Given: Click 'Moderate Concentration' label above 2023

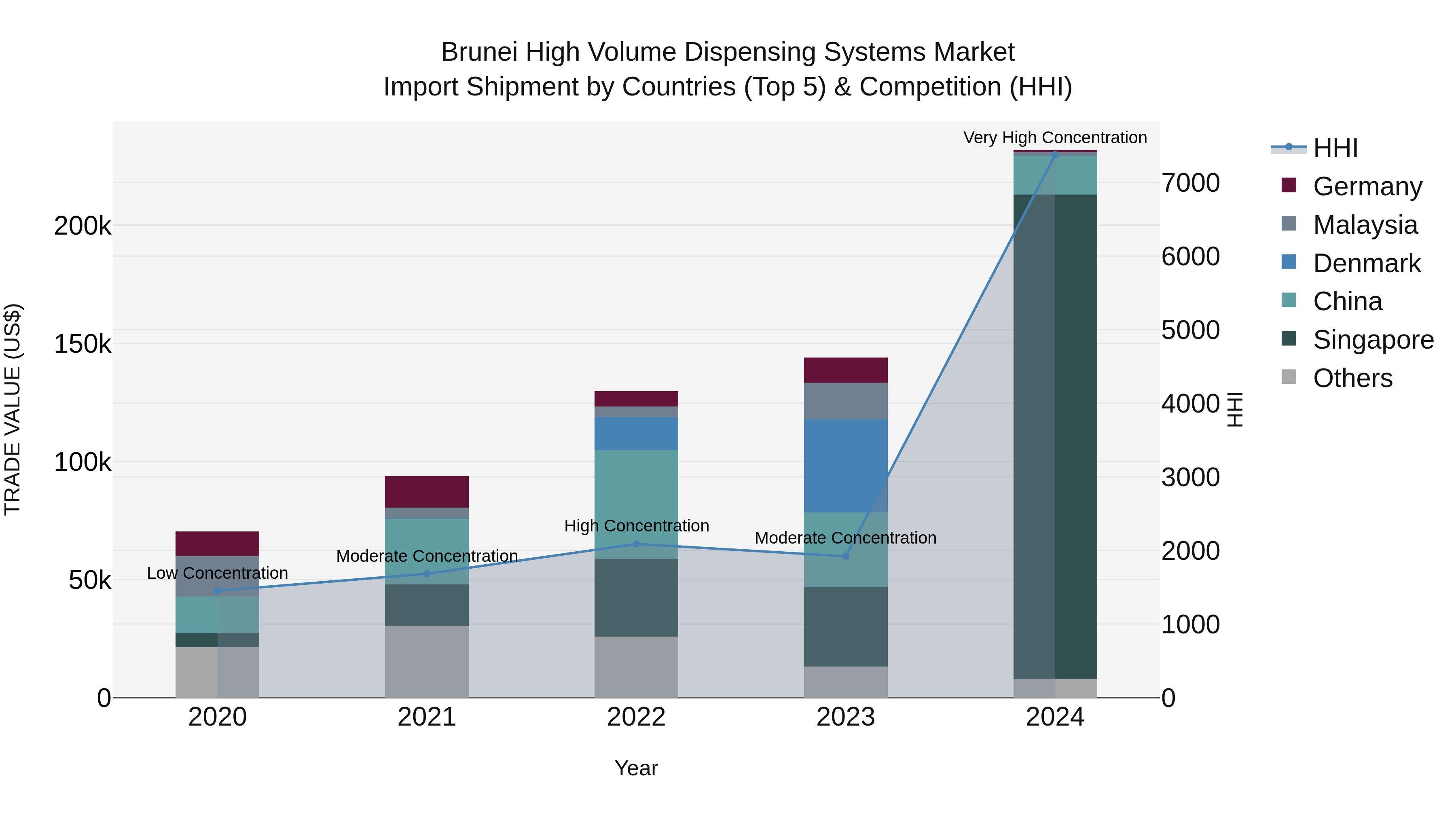Looking at the screenshot, I should pyautogui.click(x=846, y=538).
